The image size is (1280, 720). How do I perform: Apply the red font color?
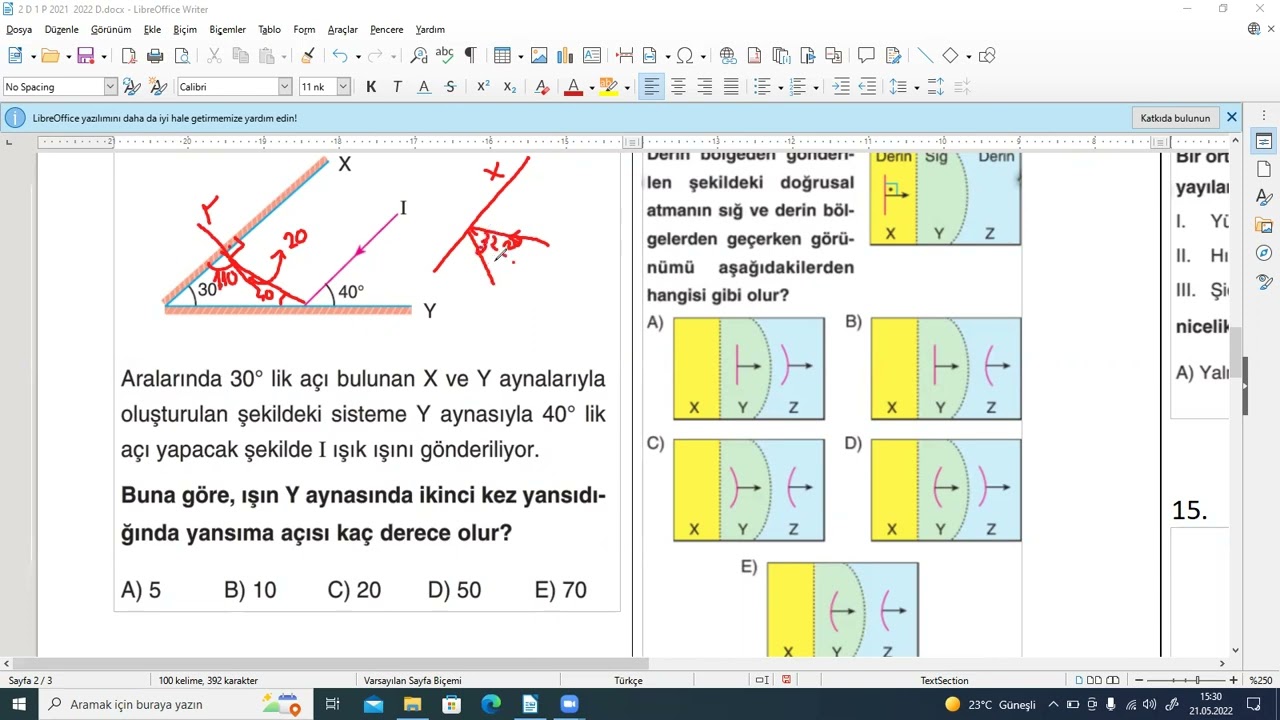[x=573, y=87]
